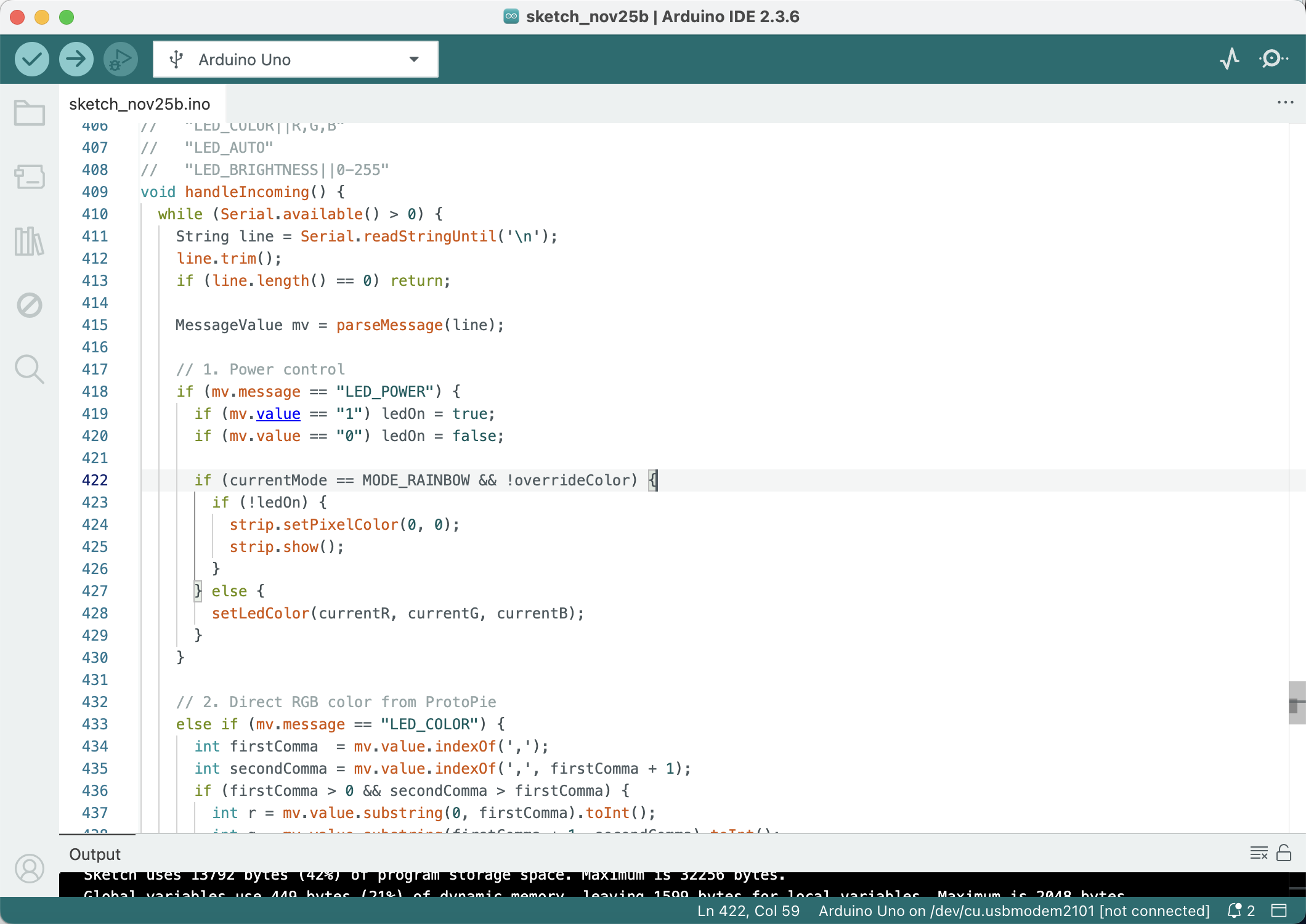
Task: Open the Arduino Uno board selector dropdown
Action: (x=296, y=59)
